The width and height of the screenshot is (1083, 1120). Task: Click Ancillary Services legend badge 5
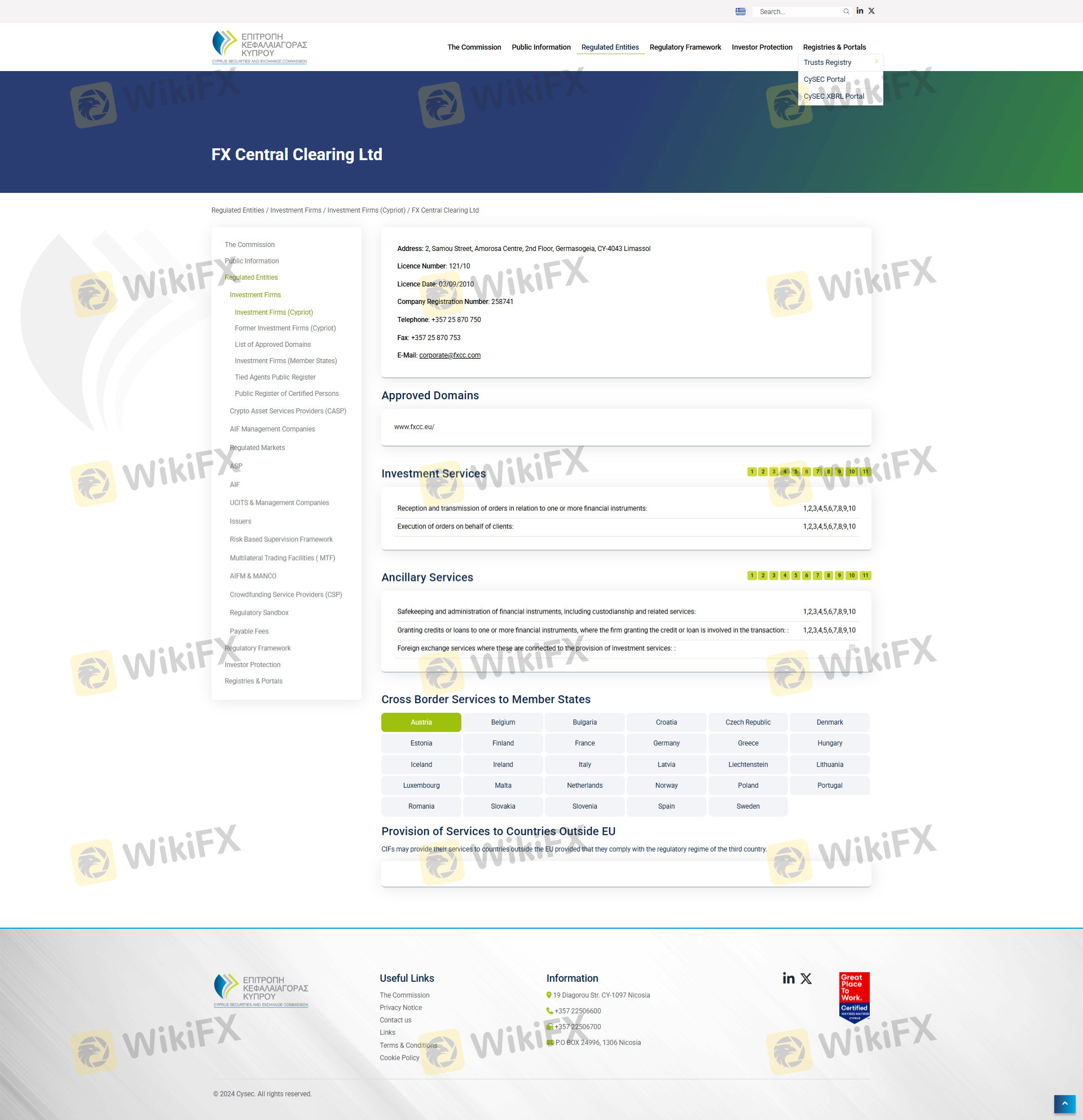tap(795, 575)
